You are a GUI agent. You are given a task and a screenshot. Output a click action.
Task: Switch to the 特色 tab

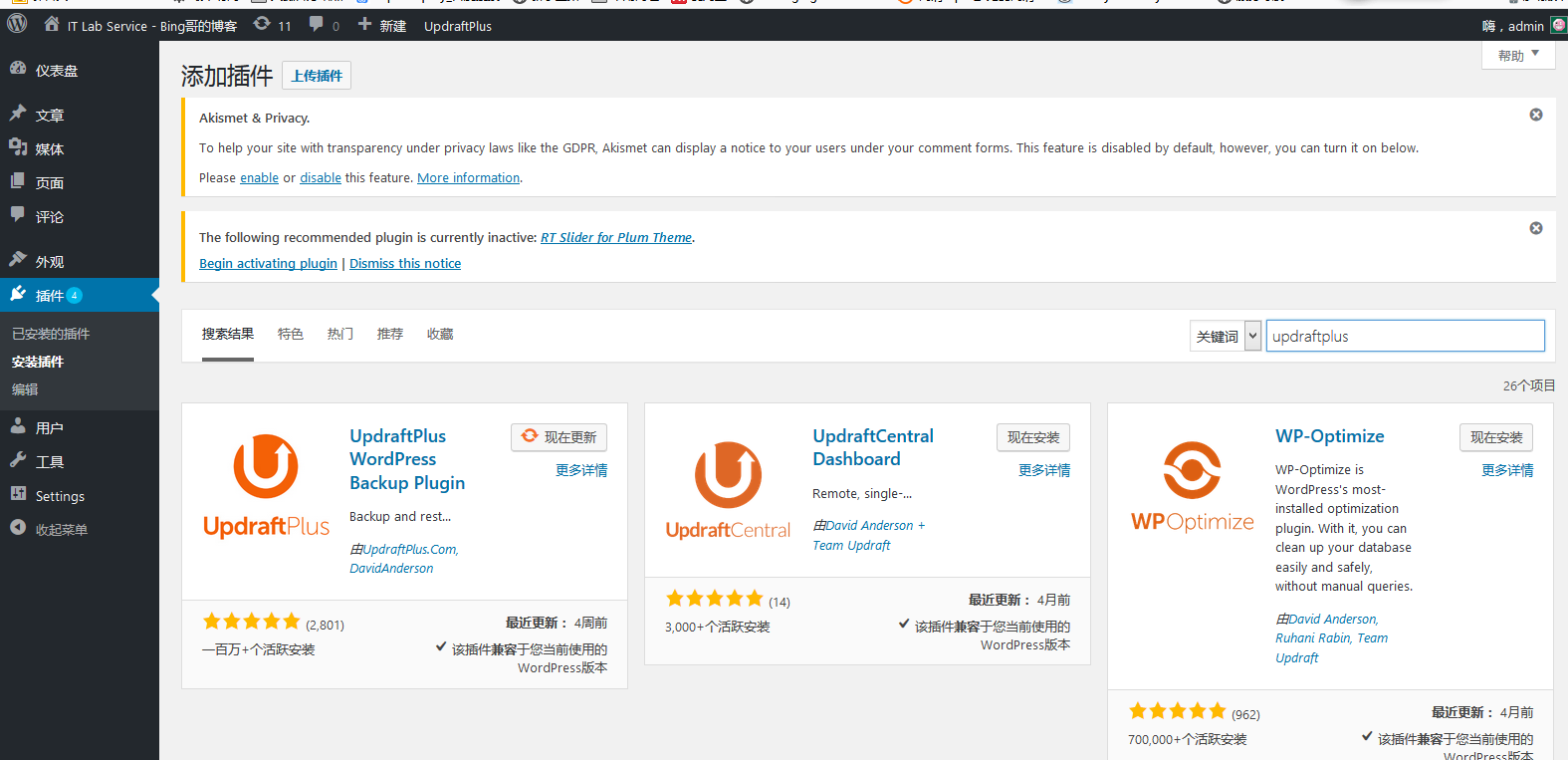tap(291, 334)
